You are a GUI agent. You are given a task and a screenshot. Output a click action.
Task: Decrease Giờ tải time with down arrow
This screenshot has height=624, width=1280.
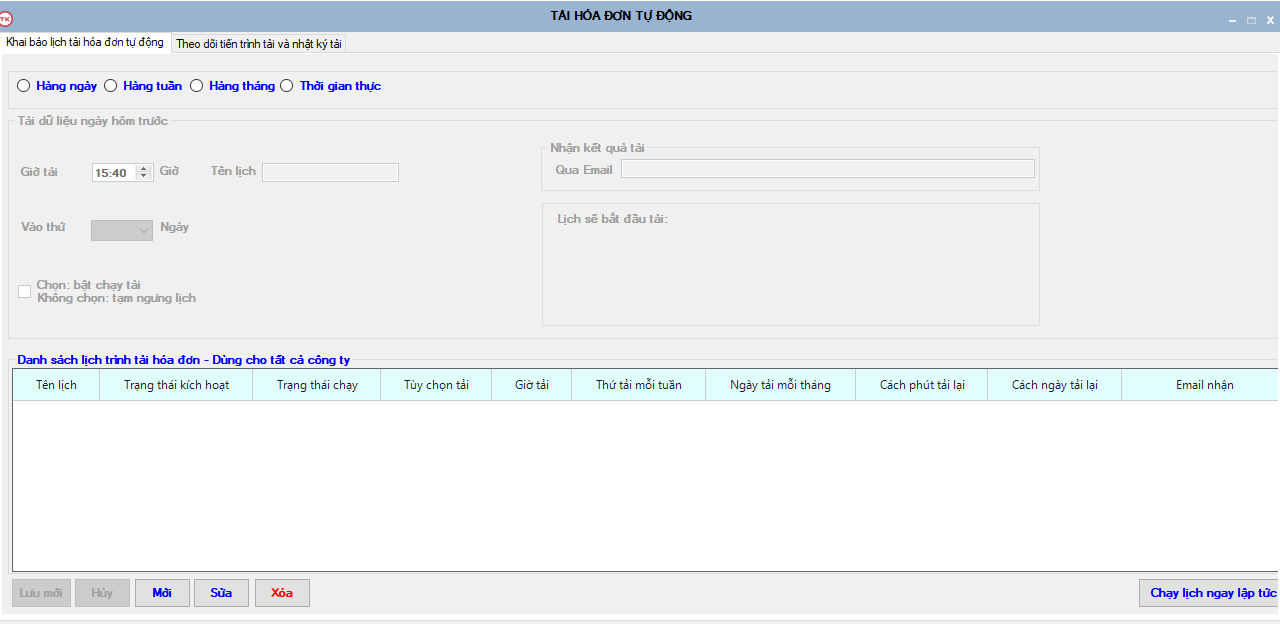click(144, 176)
